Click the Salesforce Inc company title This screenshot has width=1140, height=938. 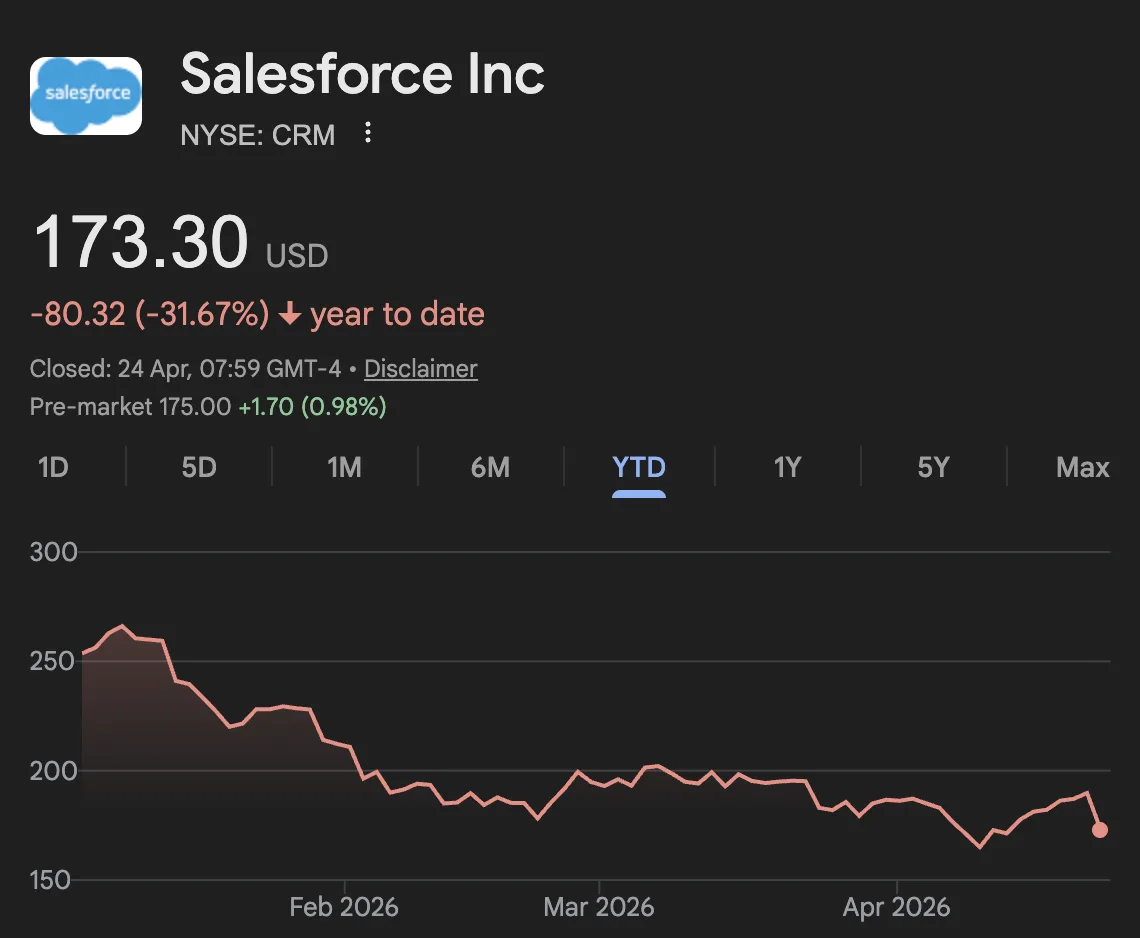(x=362, y=75)
